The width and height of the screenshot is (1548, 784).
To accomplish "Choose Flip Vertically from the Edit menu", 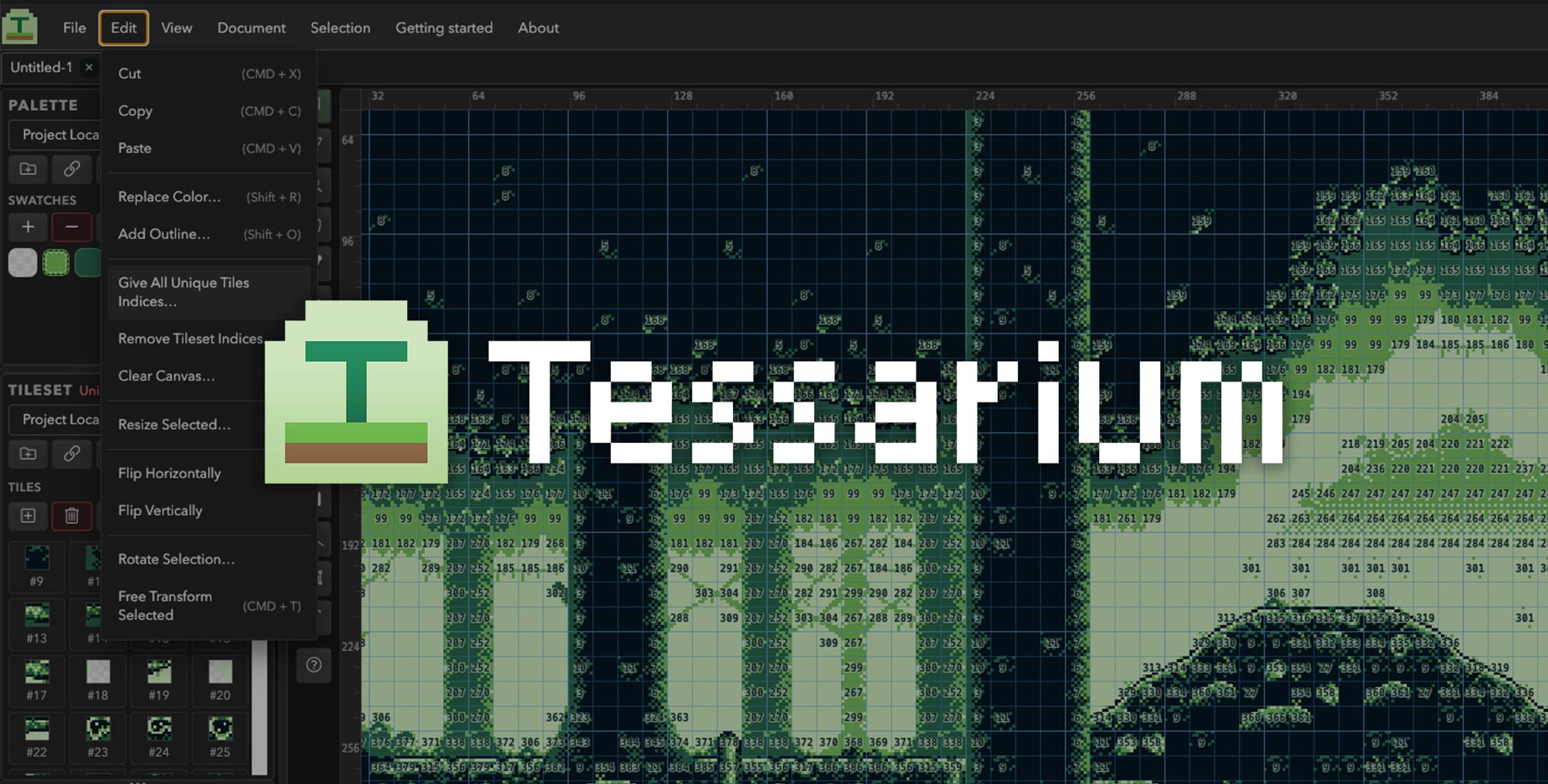I will click(160, 510).
